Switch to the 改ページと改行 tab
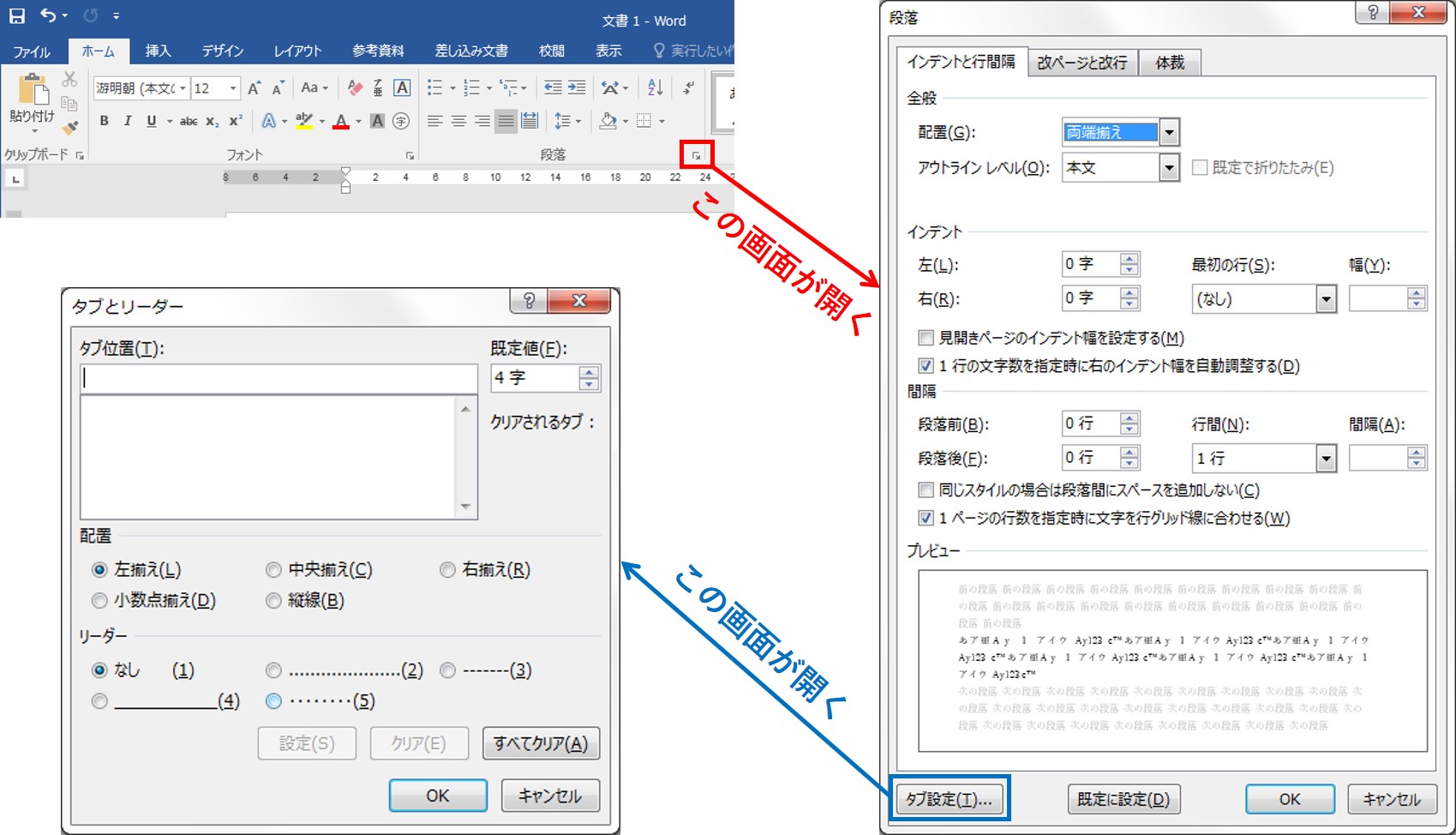1456x835 pixels. (1082, 63)
